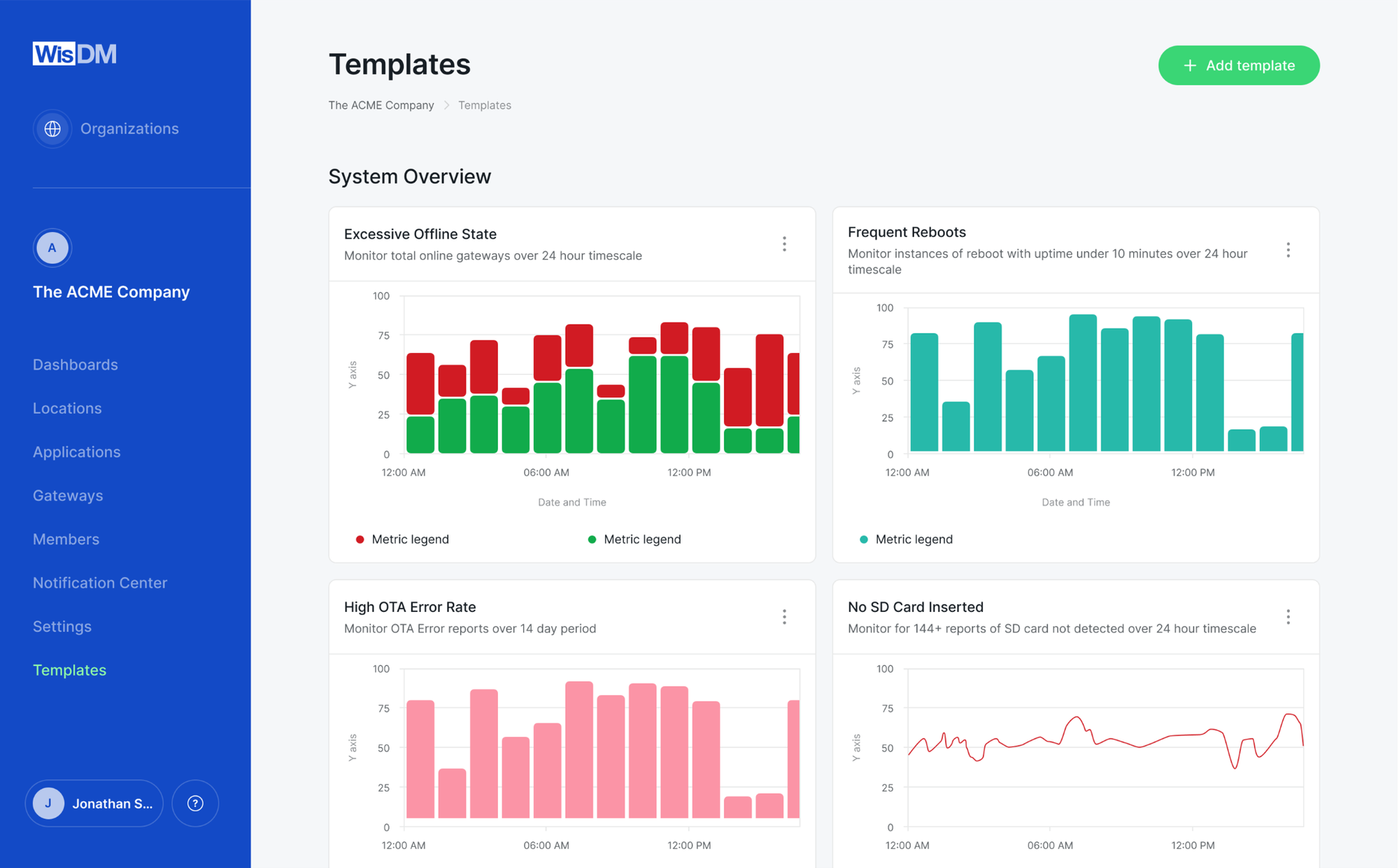Open Members page
1399x868 pixels.
[66, 539]
